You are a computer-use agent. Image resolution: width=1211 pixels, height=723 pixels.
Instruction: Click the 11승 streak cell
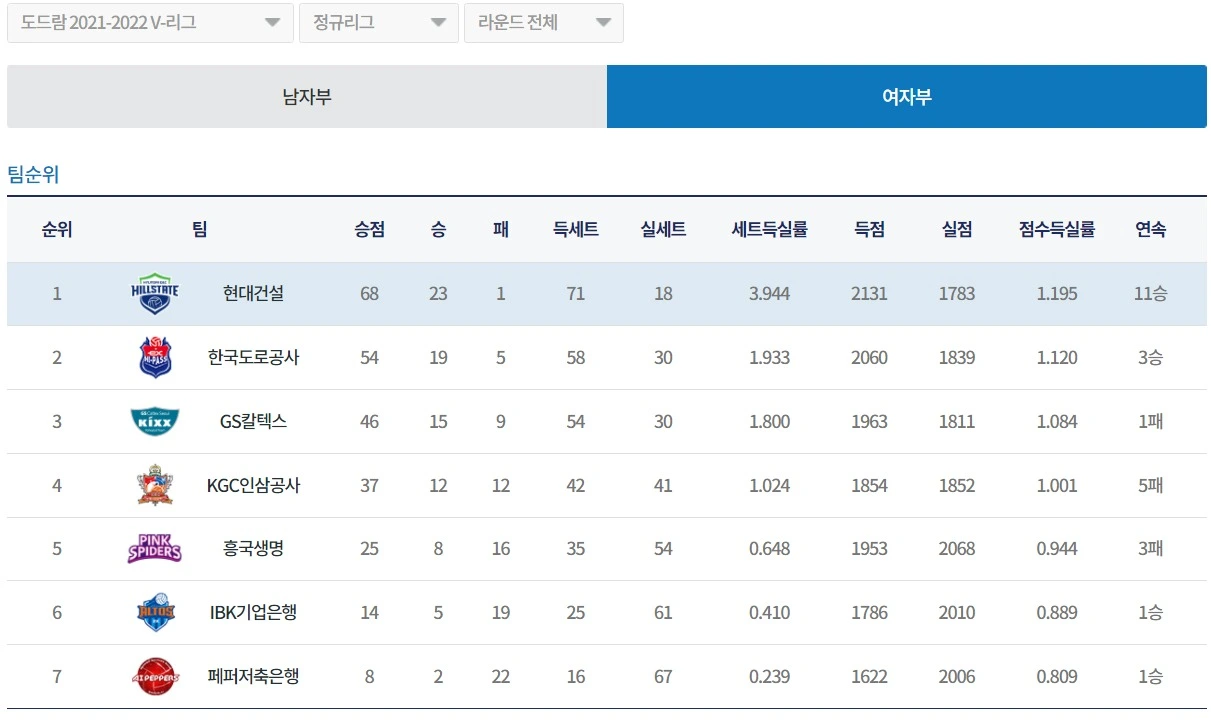tap(1151, 294)
